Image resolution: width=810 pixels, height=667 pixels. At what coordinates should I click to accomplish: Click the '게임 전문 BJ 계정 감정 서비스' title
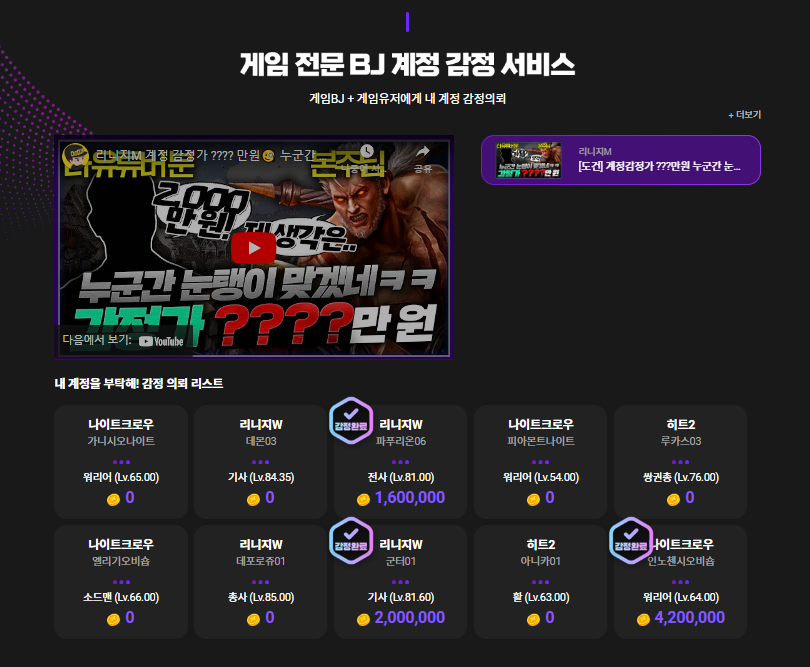(407, 65)
